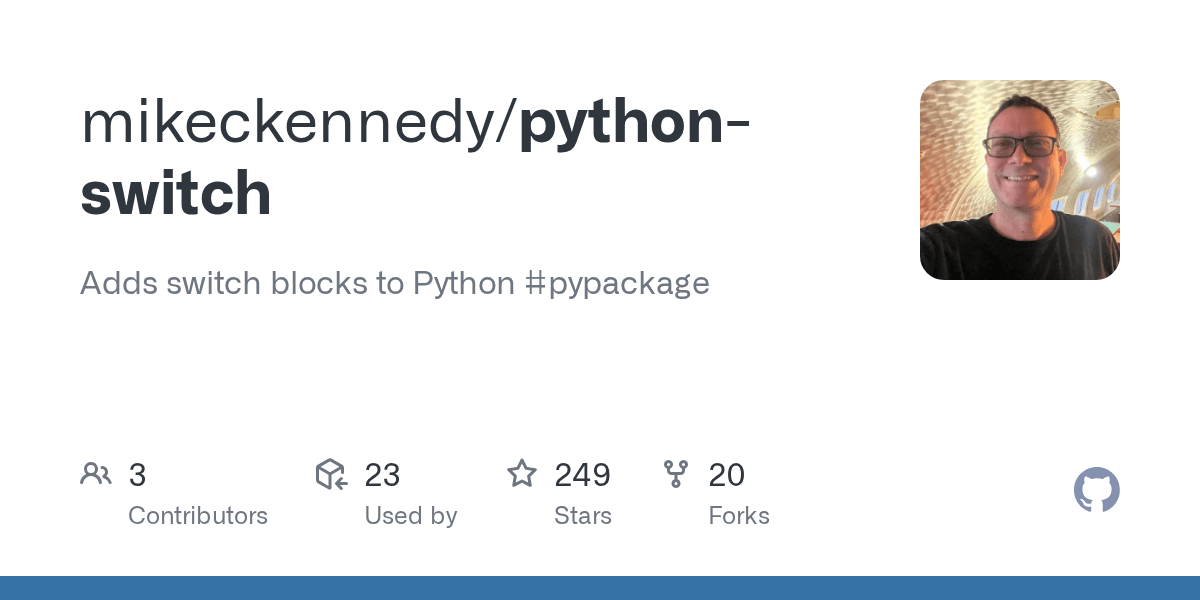Viewport: 1200px width, 600px height.
Task: Click the repository description text
Action: pos(300,283)
